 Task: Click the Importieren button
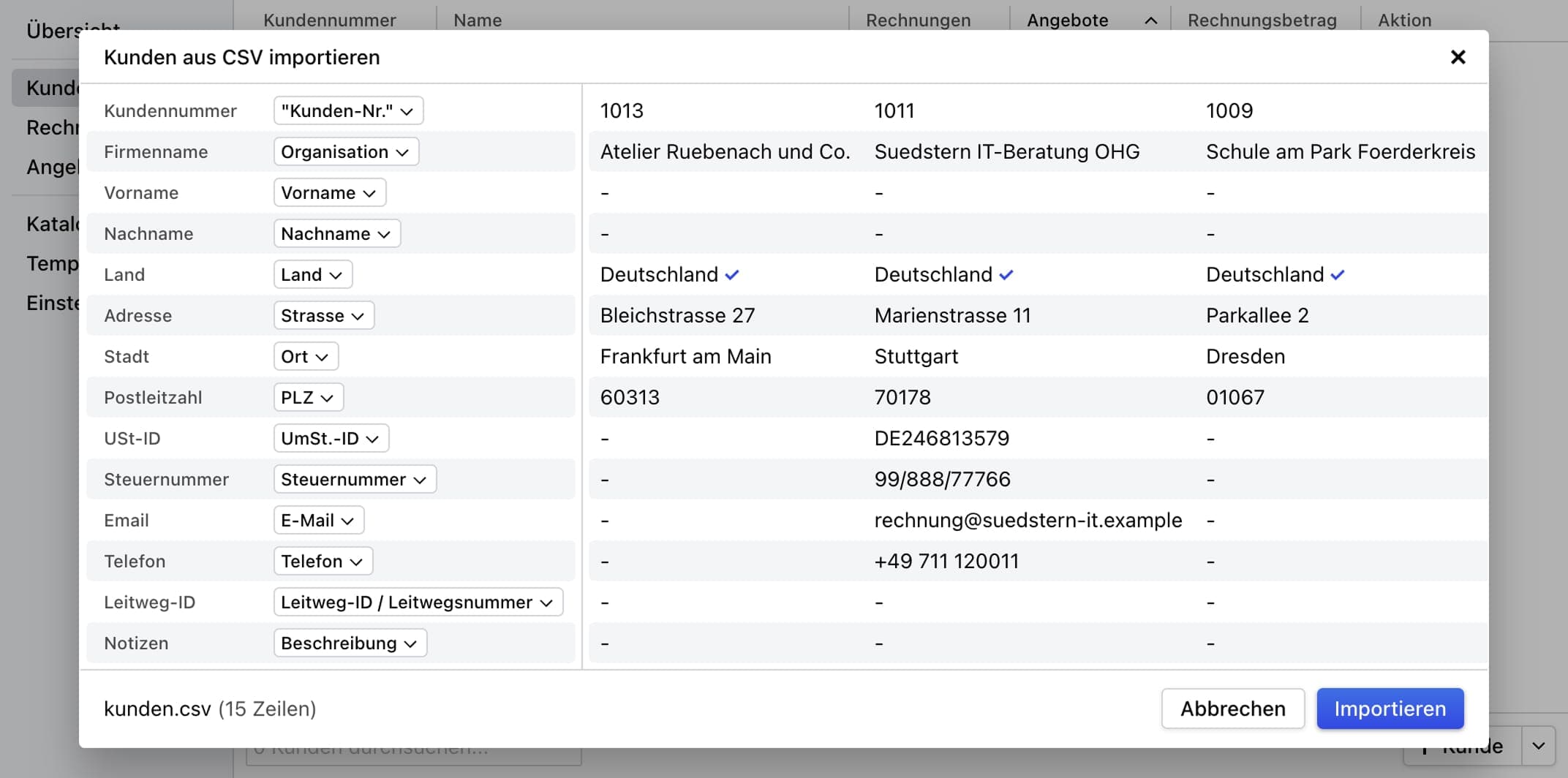(x=1390, y=709)
